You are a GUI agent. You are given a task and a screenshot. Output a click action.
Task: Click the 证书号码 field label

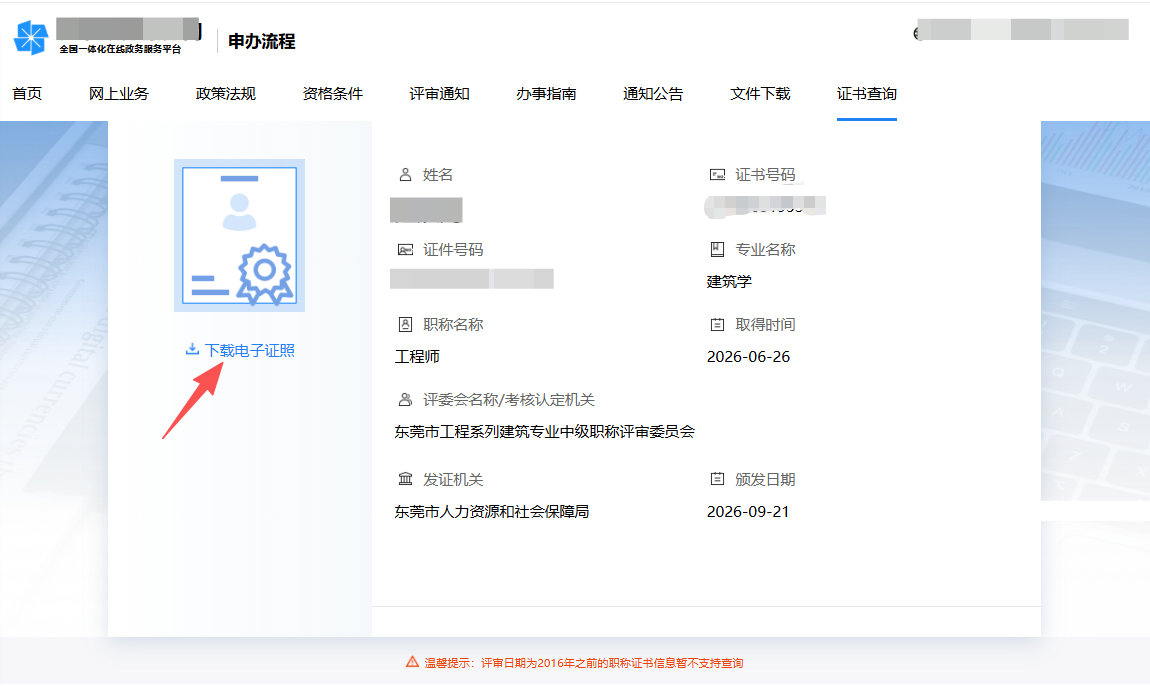point(765,175)
